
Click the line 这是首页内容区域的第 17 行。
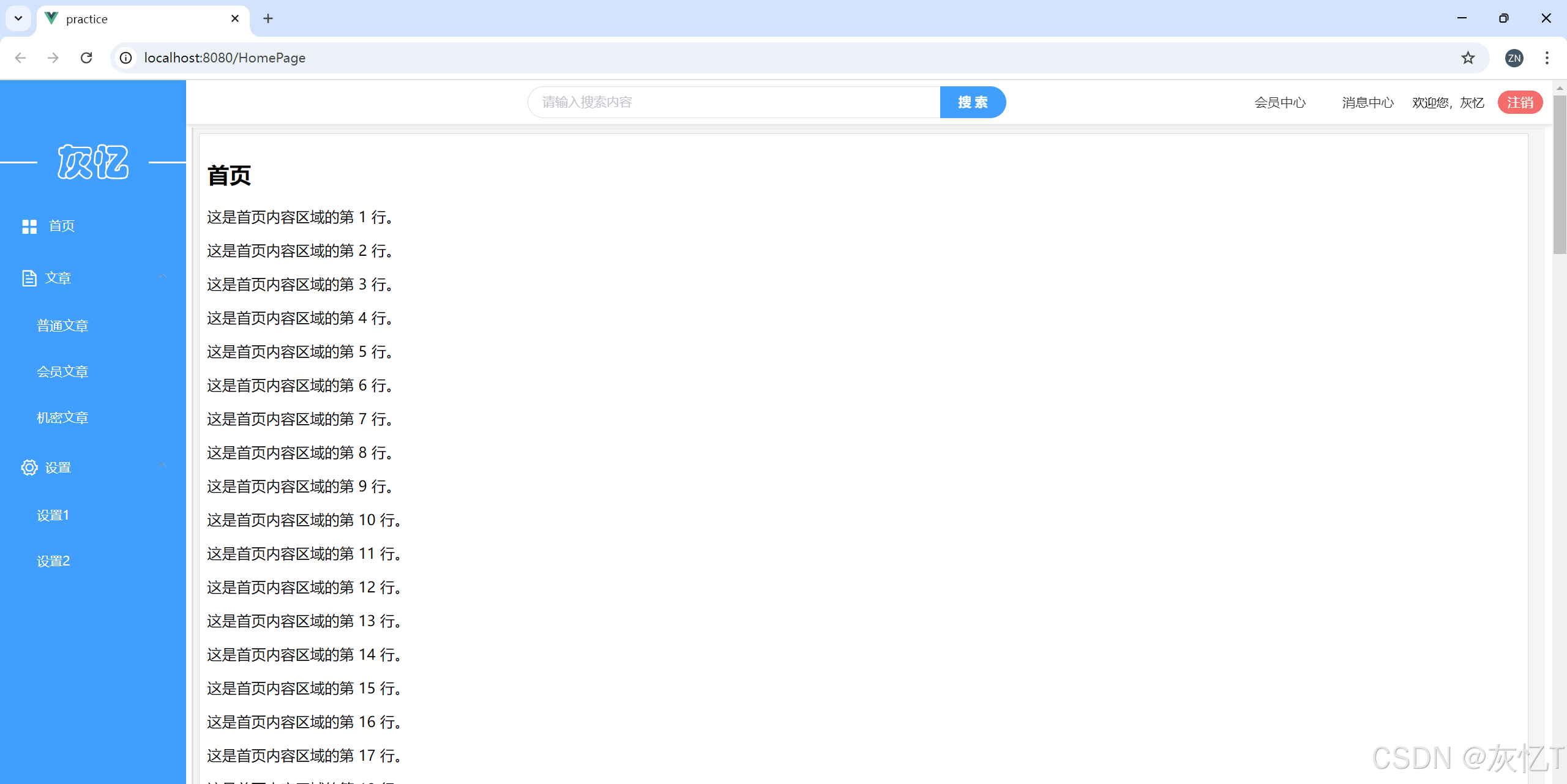coord(304,756)
